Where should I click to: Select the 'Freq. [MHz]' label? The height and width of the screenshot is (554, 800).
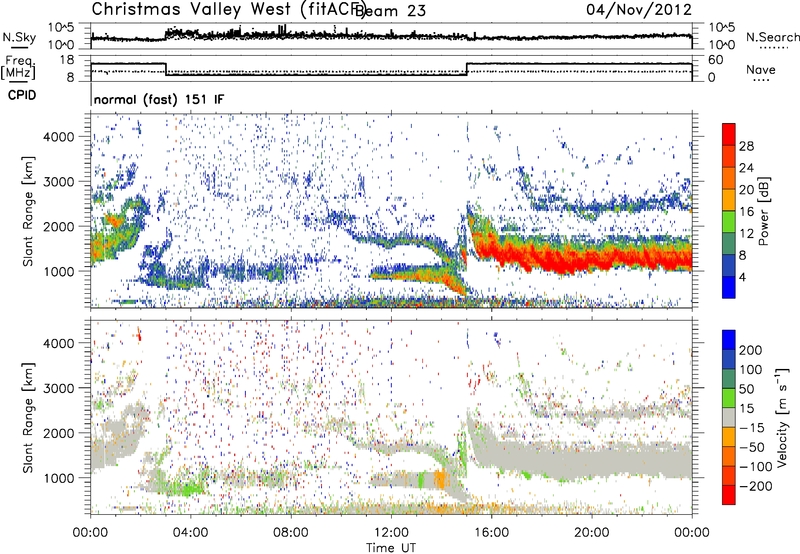[x=18, y=67]
